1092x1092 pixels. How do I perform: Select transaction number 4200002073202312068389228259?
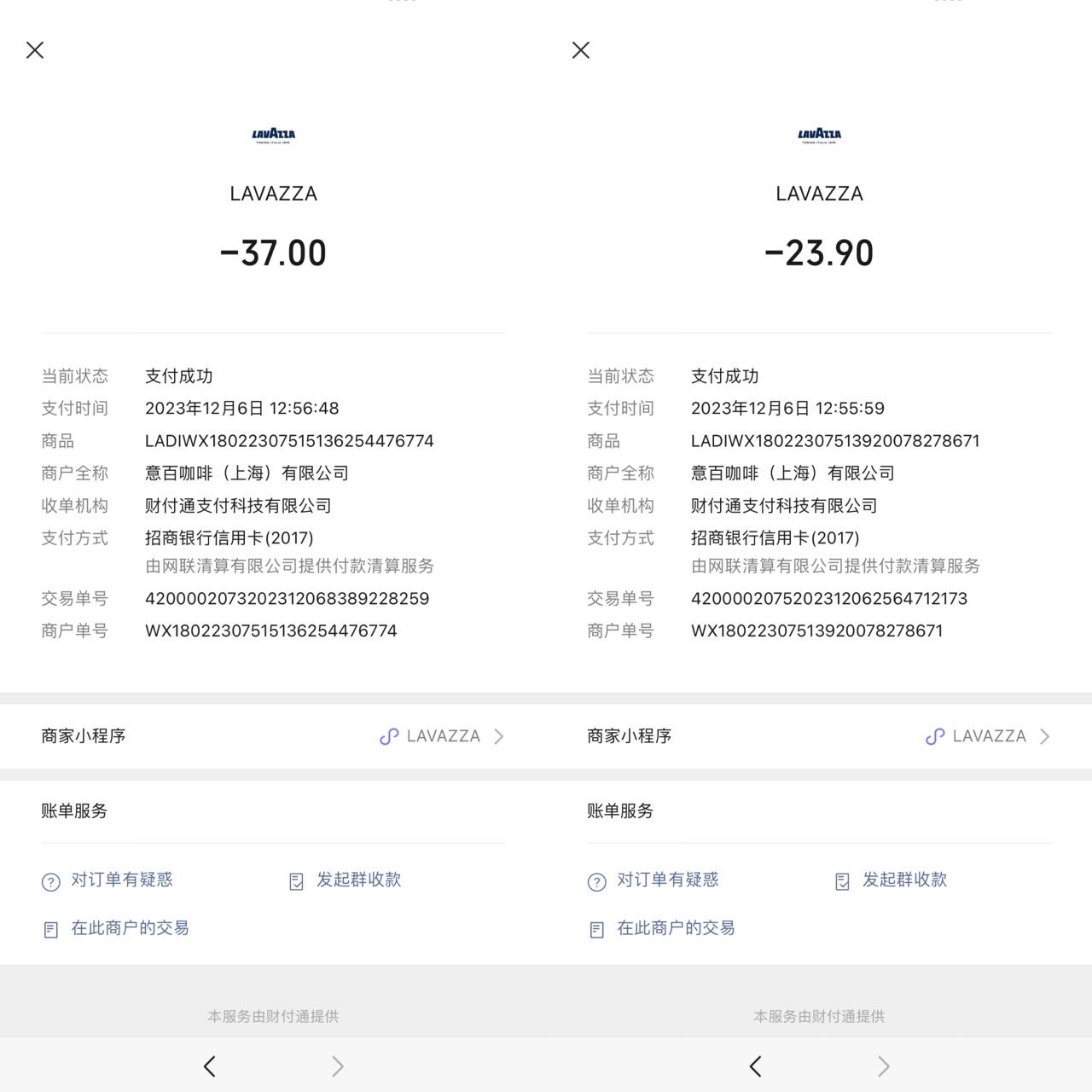pos(288,599)
